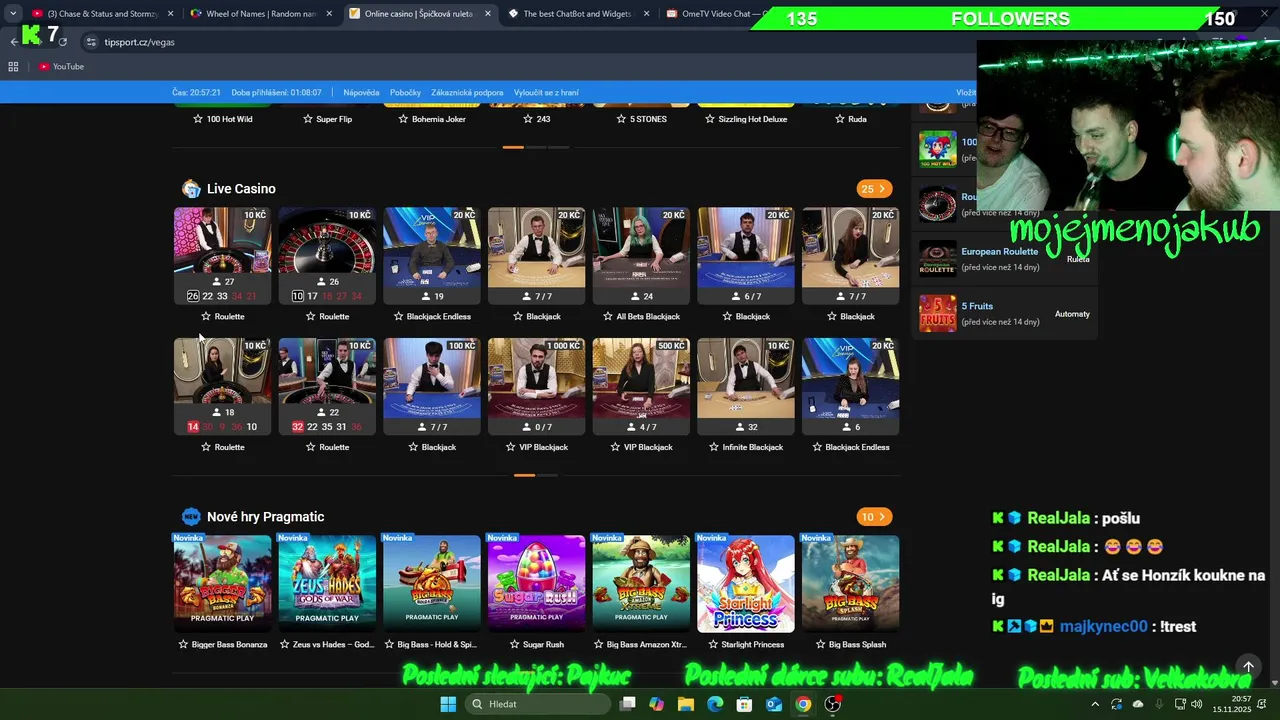Open Zákaznická podpora link

pyautogui.click(x=467, y=93)
